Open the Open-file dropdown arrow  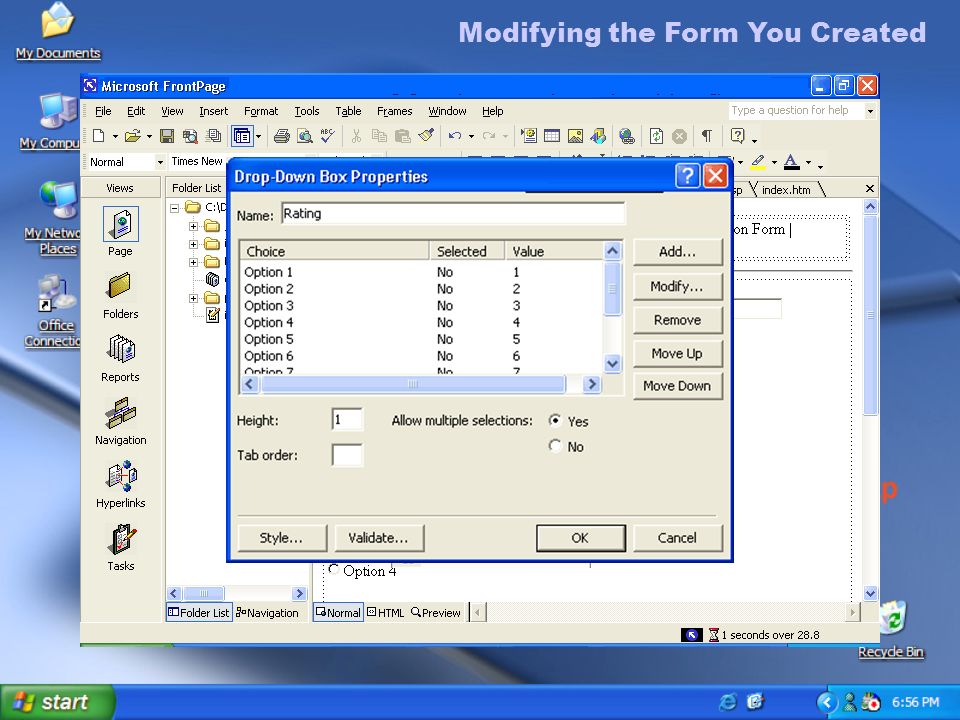point(149,137)
